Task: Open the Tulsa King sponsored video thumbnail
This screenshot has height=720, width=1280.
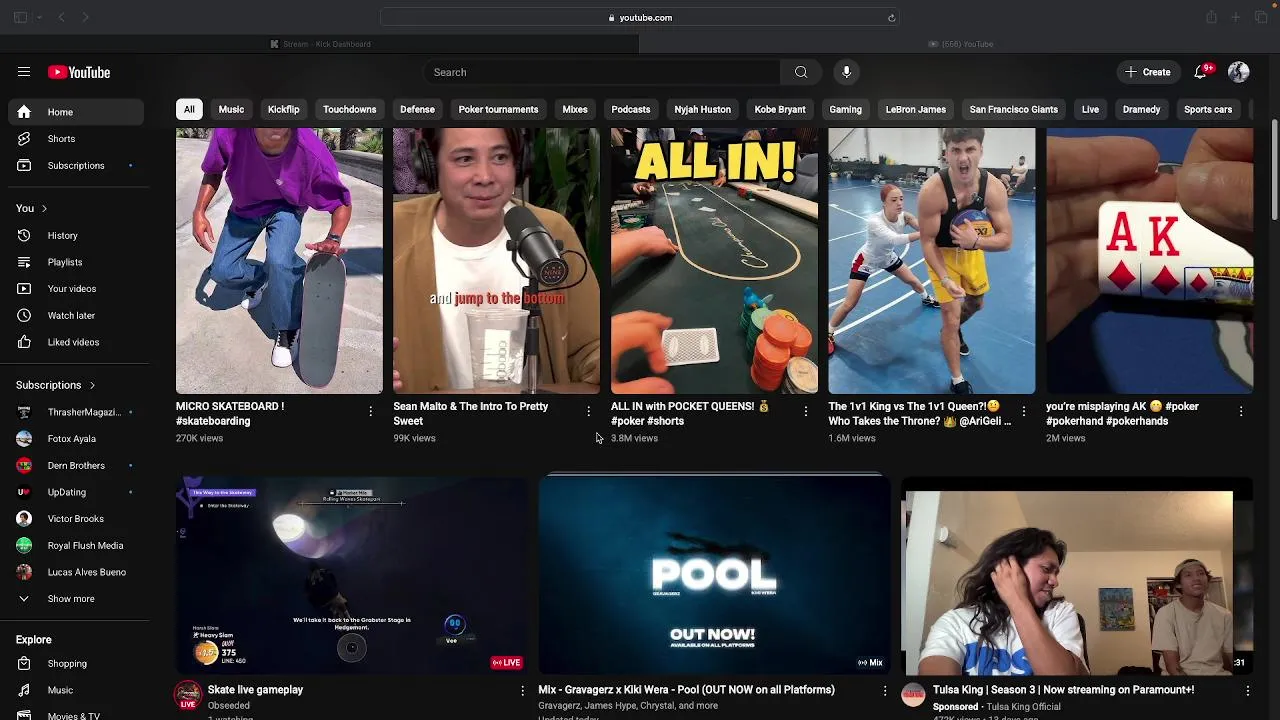Action: 1076,574
